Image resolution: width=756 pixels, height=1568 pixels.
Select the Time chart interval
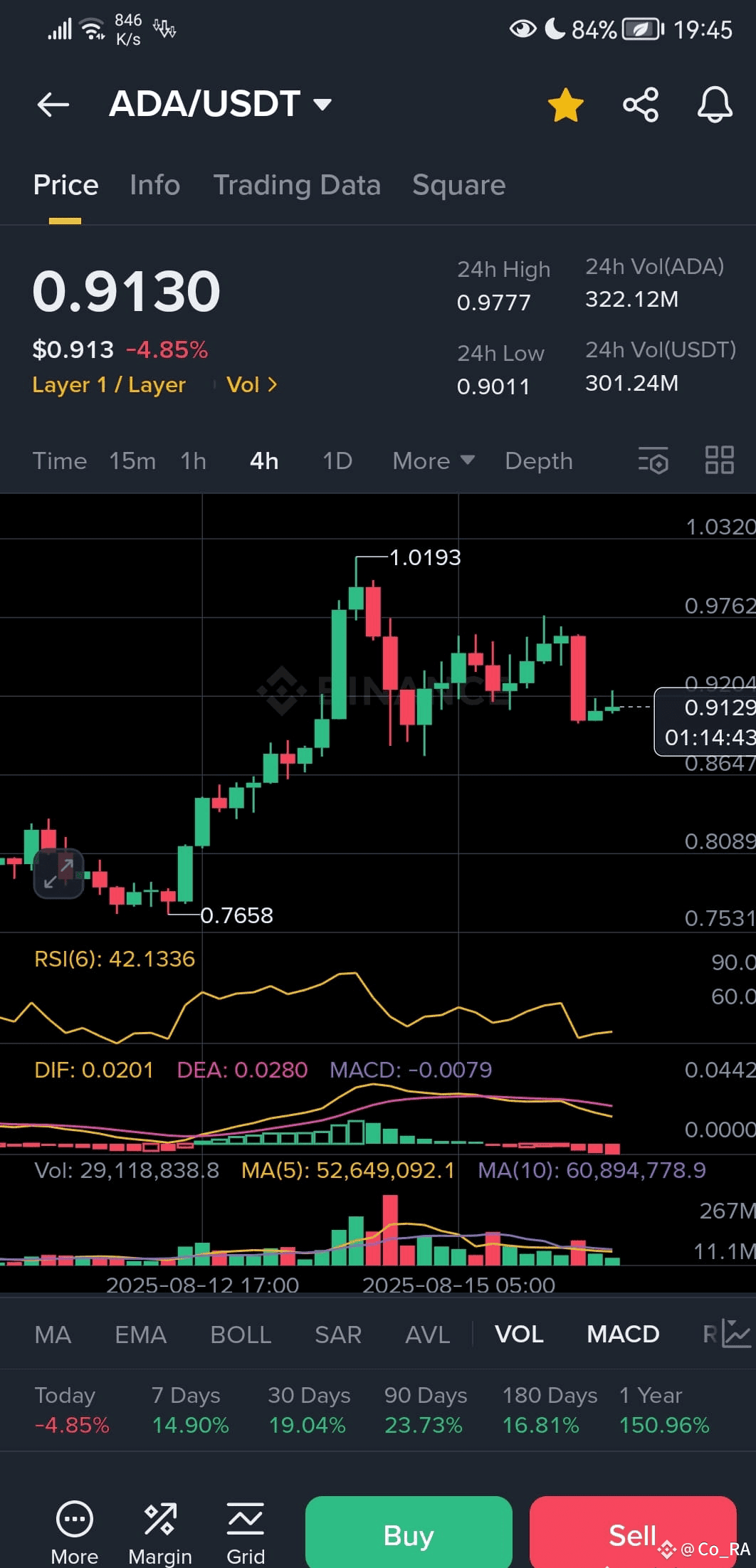coord(60,461)
